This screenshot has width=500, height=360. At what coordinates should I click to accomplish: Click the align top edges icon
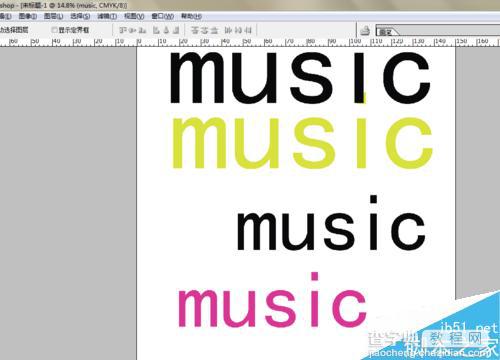[x=123, y=30]
